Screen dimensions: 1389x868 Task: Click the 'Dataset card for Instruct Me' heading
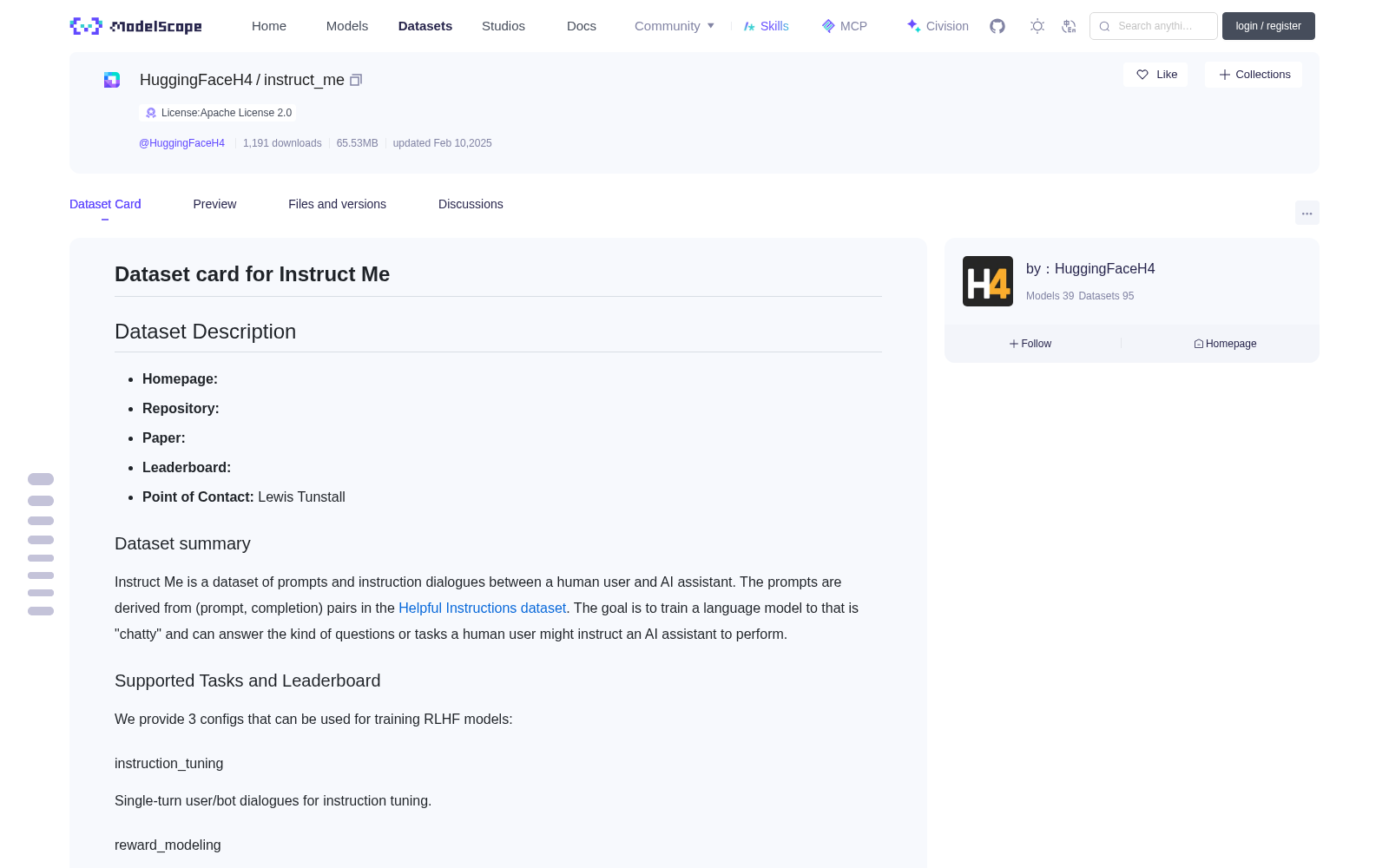252,274
